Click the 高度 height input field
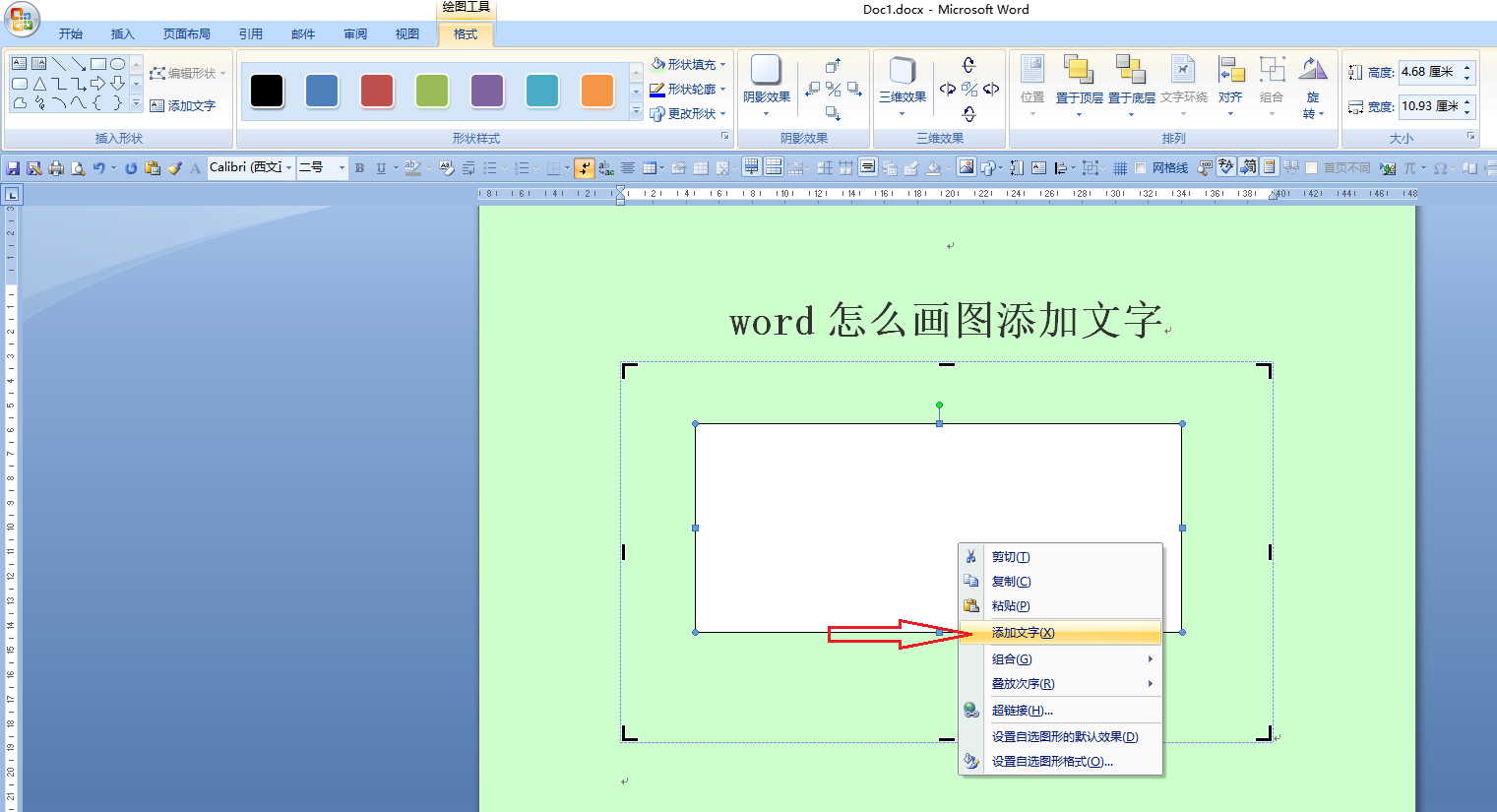Screen dimensions: 1497x812 (x=1428, y=72)
